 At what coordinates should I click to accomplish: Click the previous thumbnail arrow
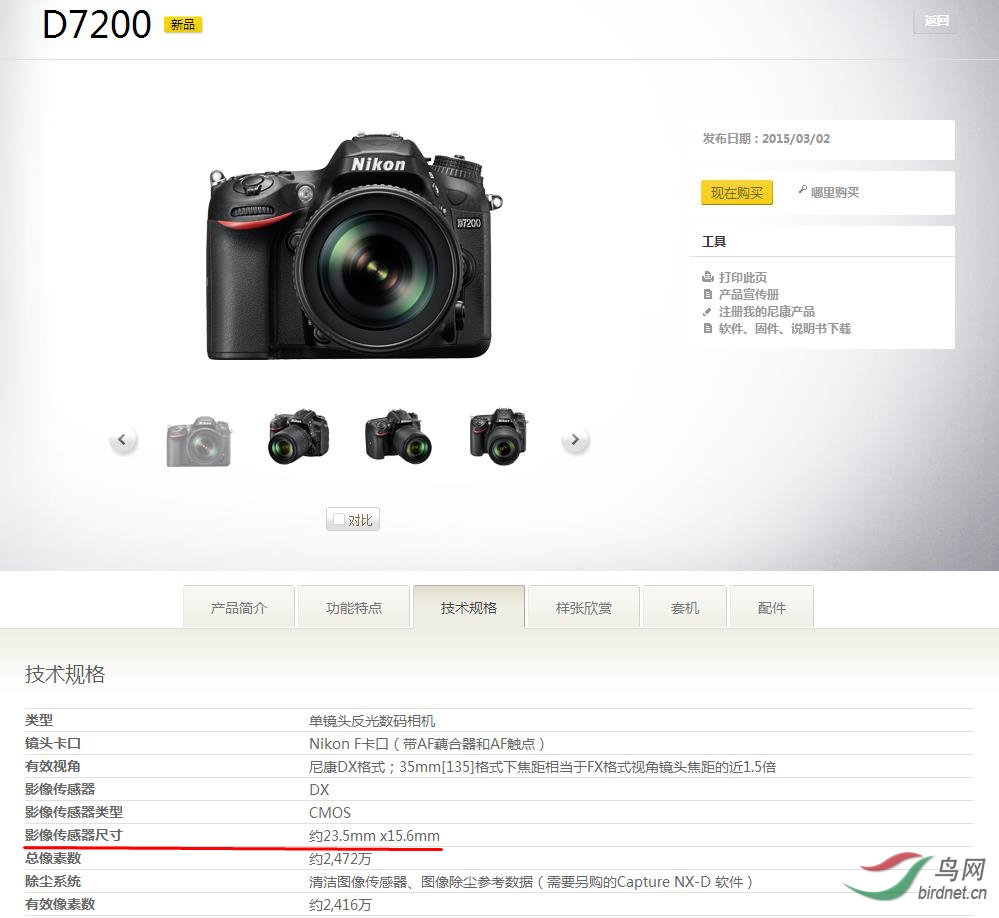point(122,440)
